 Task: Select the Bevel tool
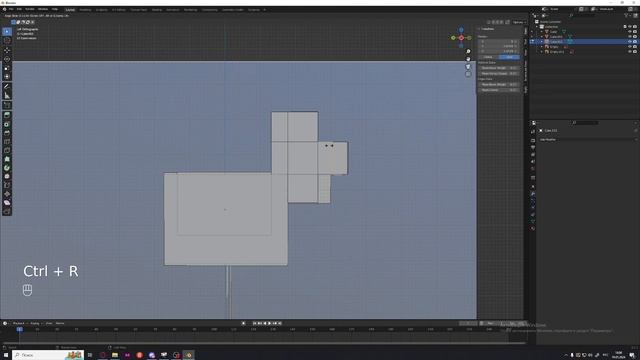(x=7, y=133)
